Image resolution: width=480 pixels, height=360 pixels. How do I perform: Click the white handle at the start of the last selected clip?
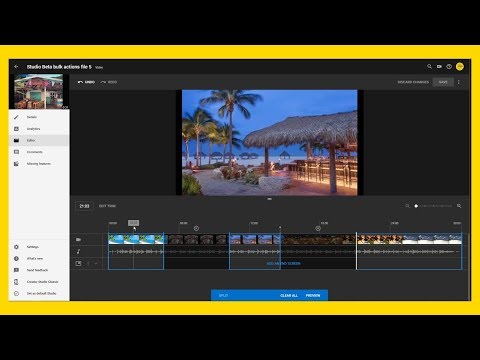(356, 251)
